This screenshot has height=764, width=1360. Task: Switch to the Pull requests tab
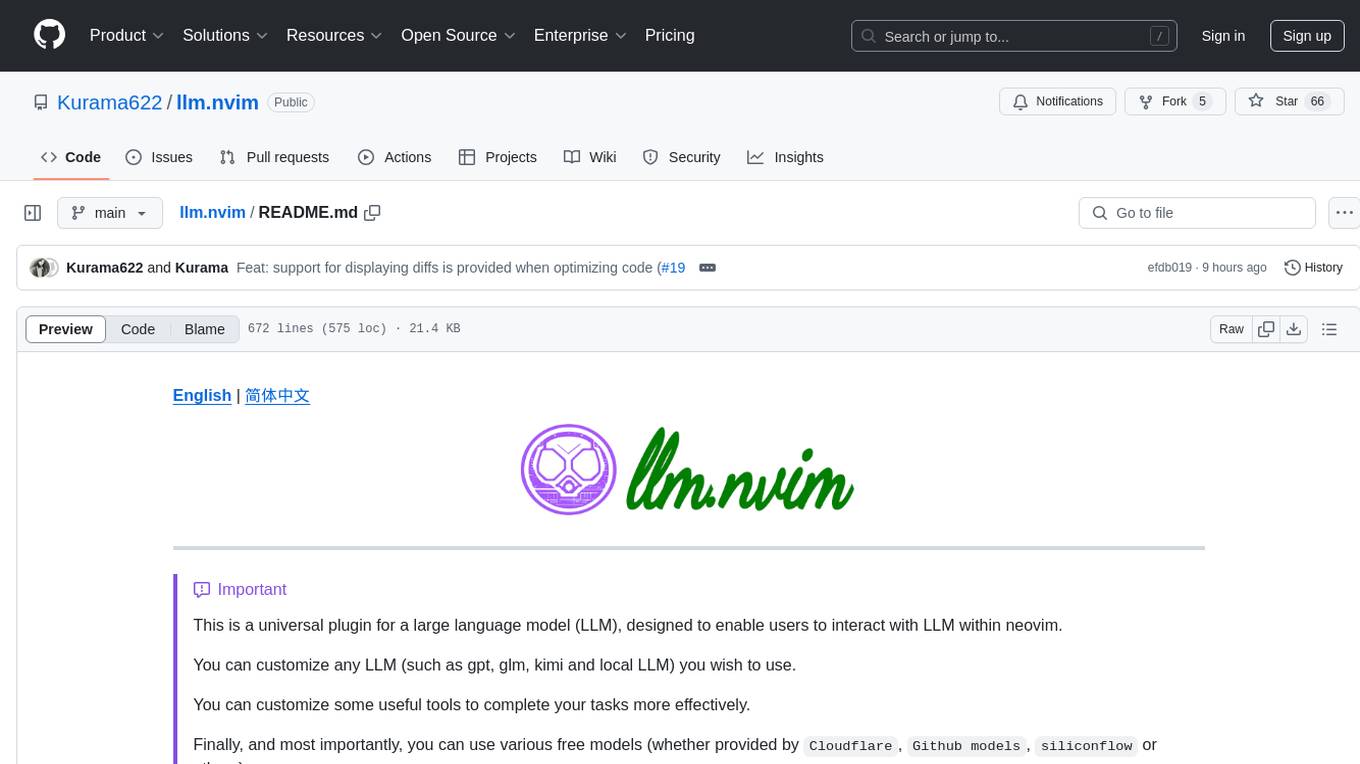point(274,157)
